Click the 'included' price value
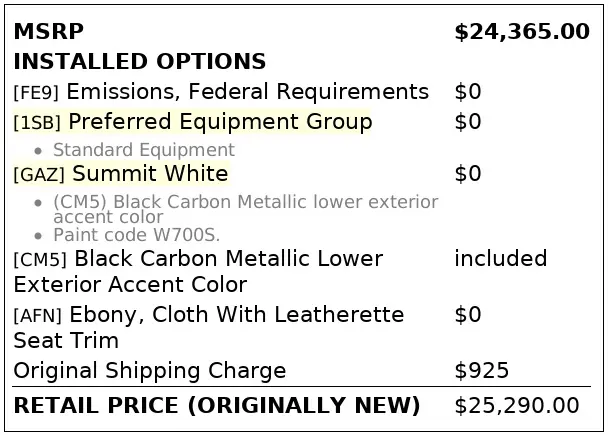This screenshot has height=435, width=609. [500, 259]
